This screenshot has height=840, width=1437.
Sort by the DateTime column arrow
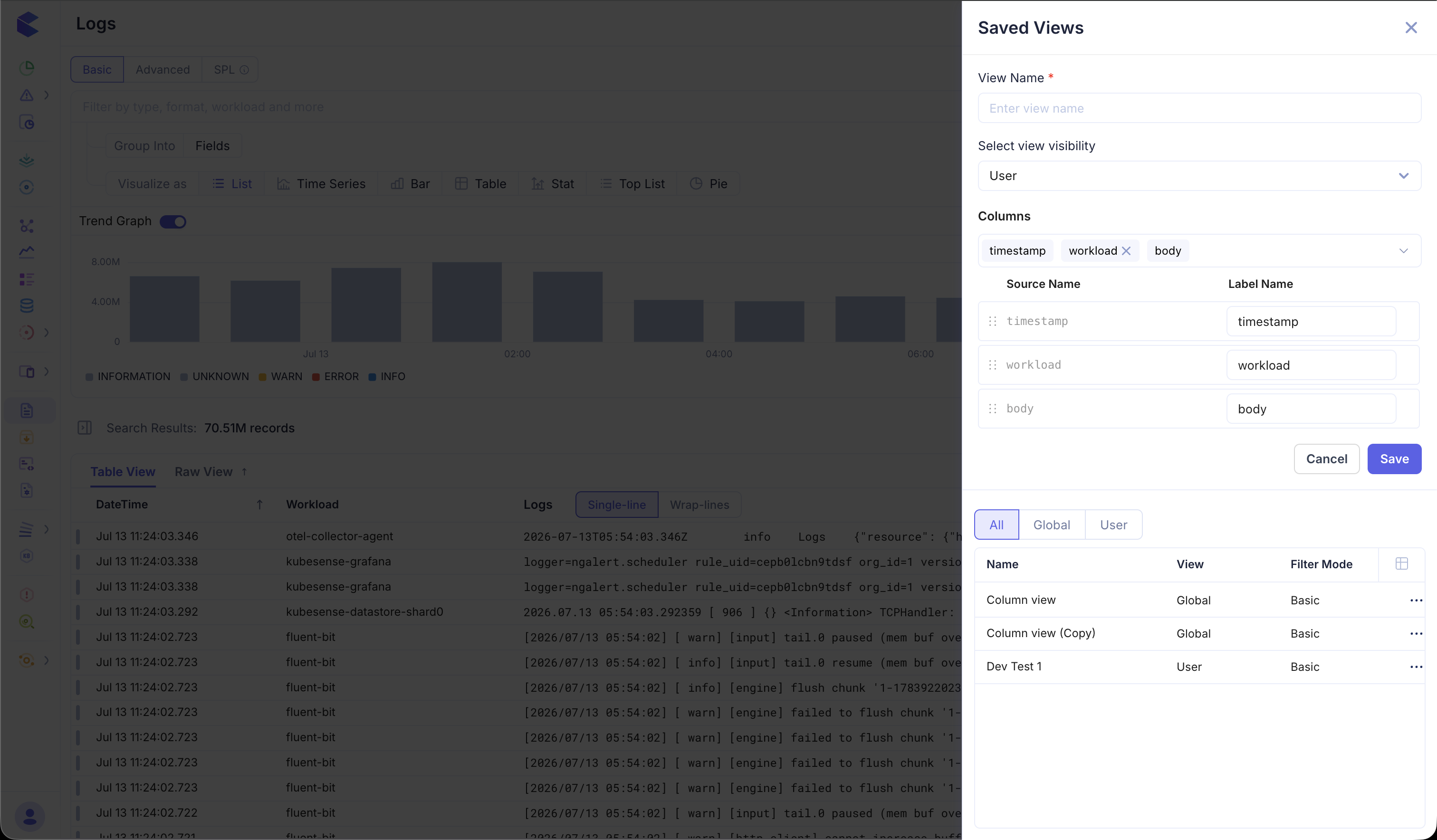[x=259, y=504]
